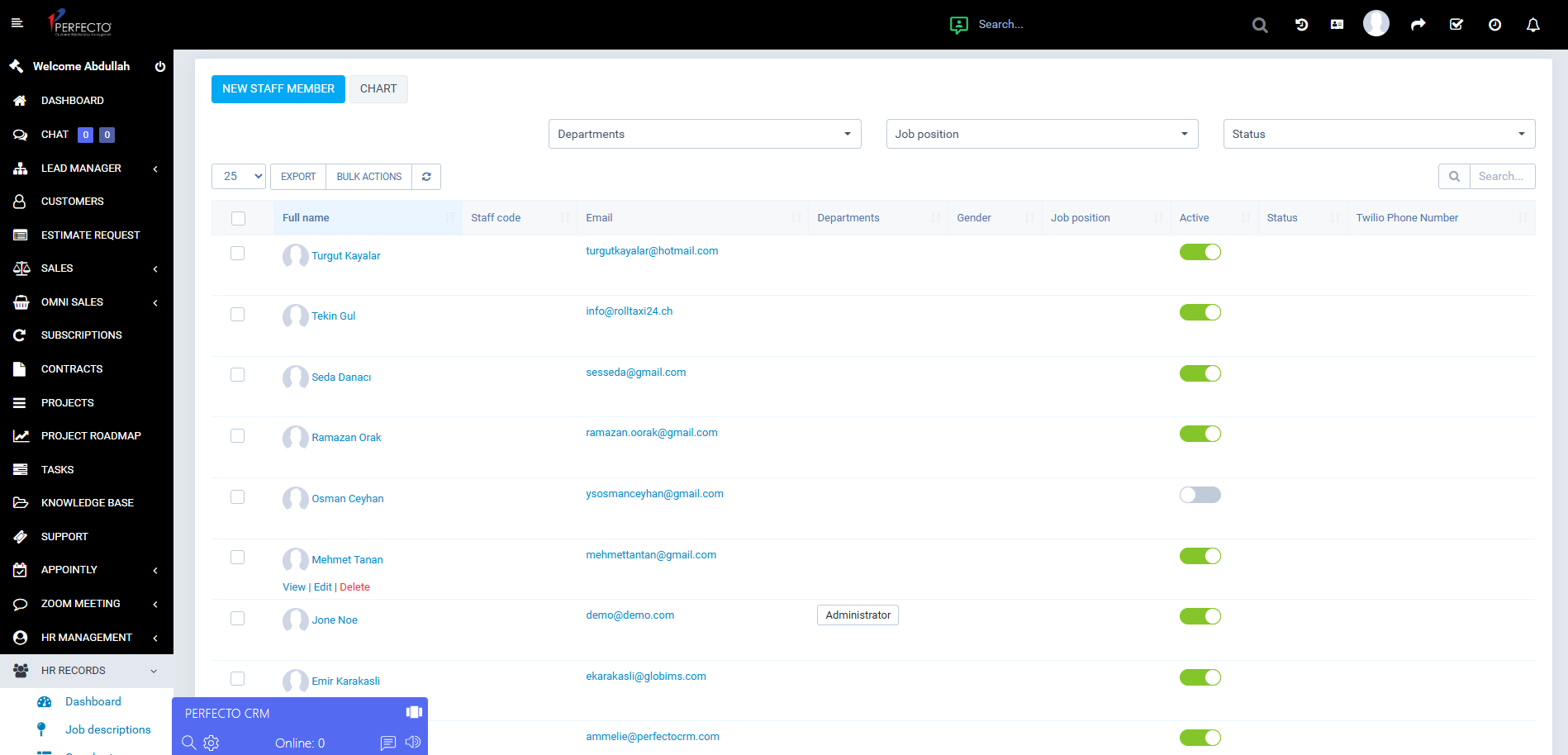
Task: Toggle active switch for Jone Noe
Action: pos(1200,616)
